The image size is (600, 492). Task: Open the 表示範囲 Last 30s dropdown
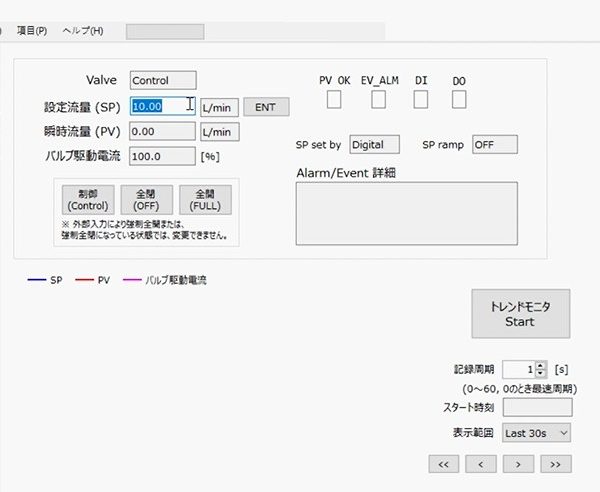pos(536,433)
